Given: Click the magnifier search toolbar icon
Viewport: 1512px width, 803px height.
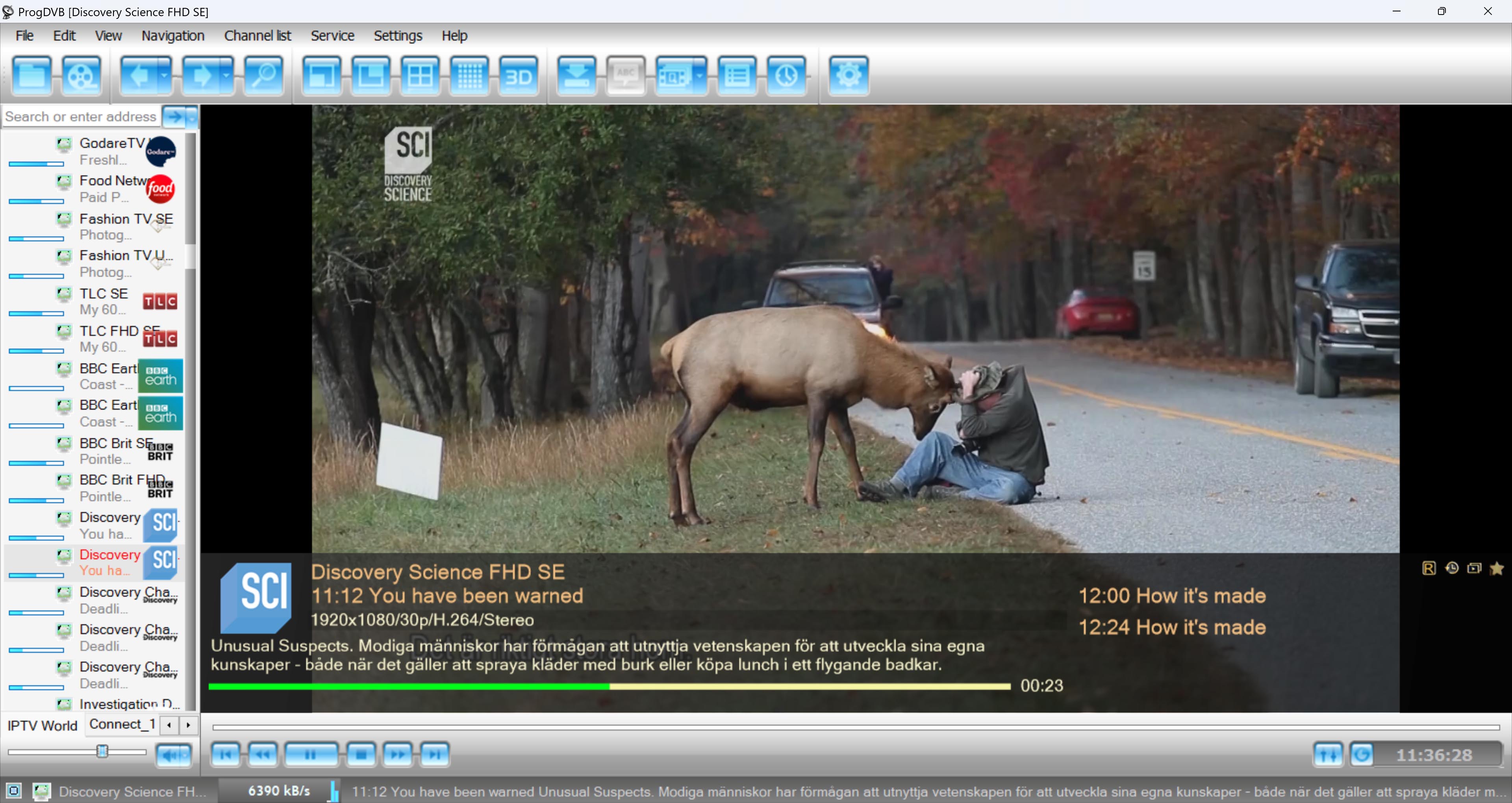Looking at the screenshot, I should tap(263, 75).
